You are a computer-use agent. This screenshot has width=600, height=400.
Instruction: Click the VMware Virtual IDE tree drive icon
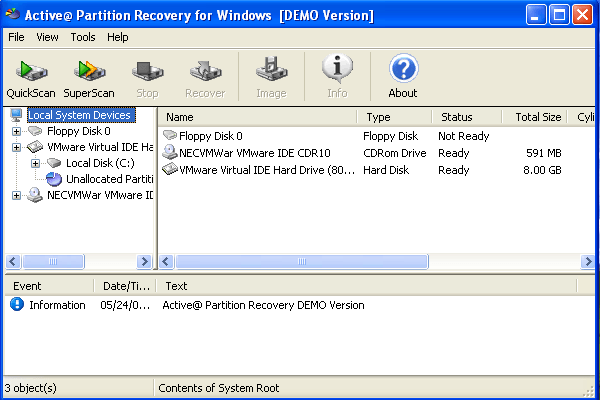pos(35,147)
